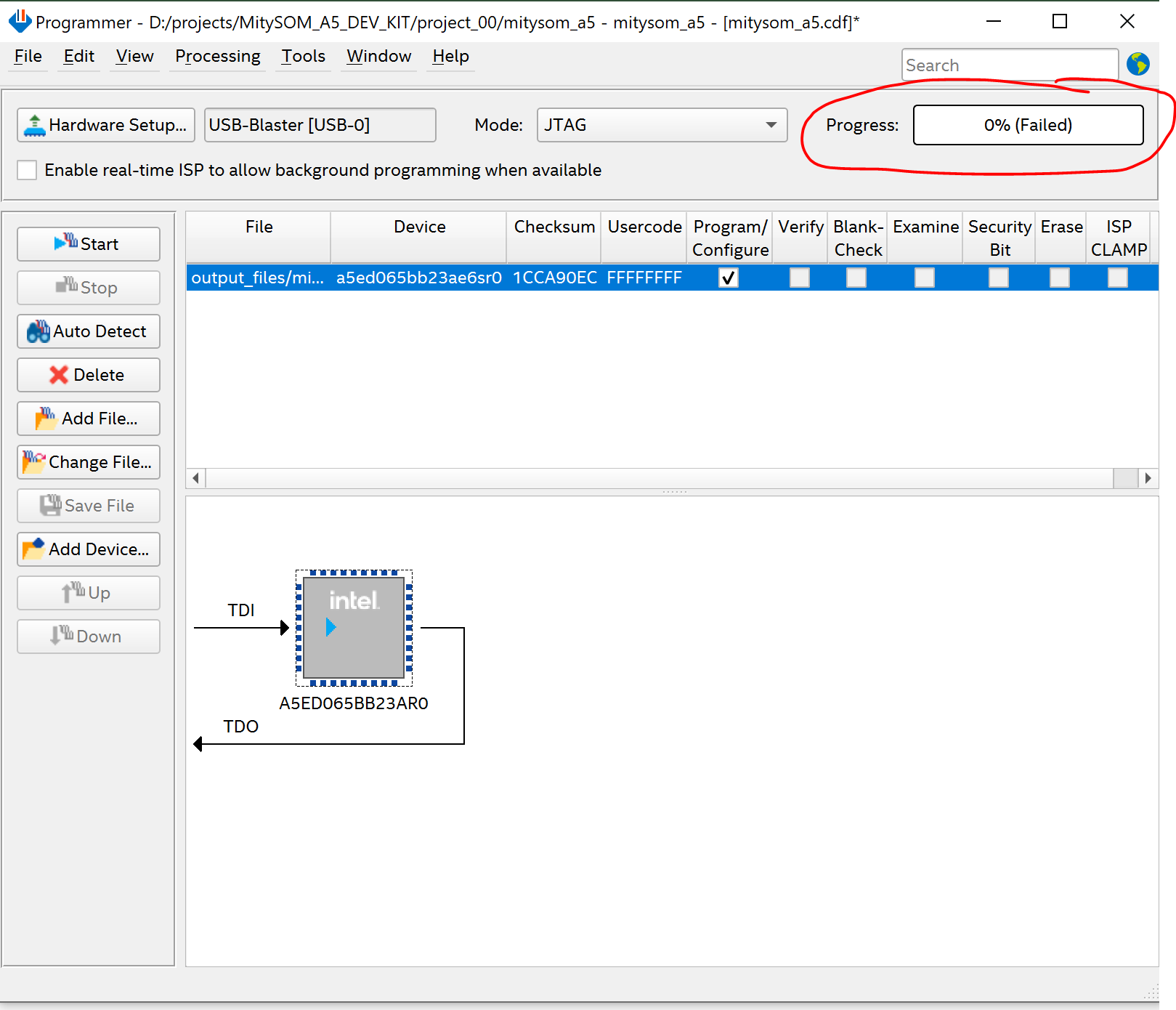Click the Delete button
The image size is (1176, 1010).
pyautogui.click(x=89, y=375)
